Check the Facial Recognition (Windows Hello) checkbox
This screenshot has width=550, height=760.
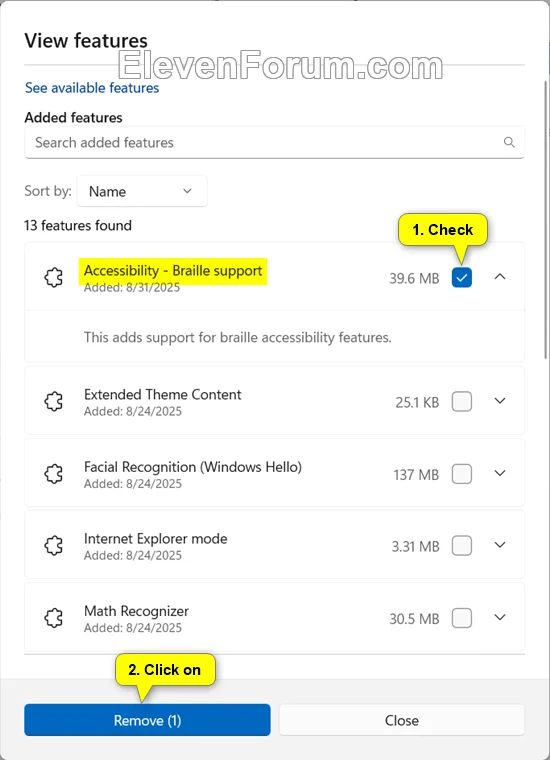pos(462,474)
